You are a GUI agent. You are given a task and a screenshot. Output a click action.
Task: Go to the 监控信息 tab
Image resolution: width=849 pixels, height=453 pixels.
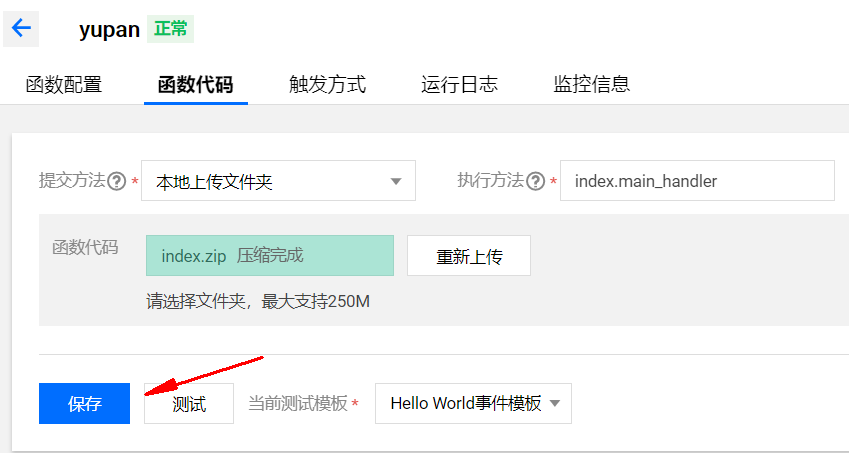[591, 85]
